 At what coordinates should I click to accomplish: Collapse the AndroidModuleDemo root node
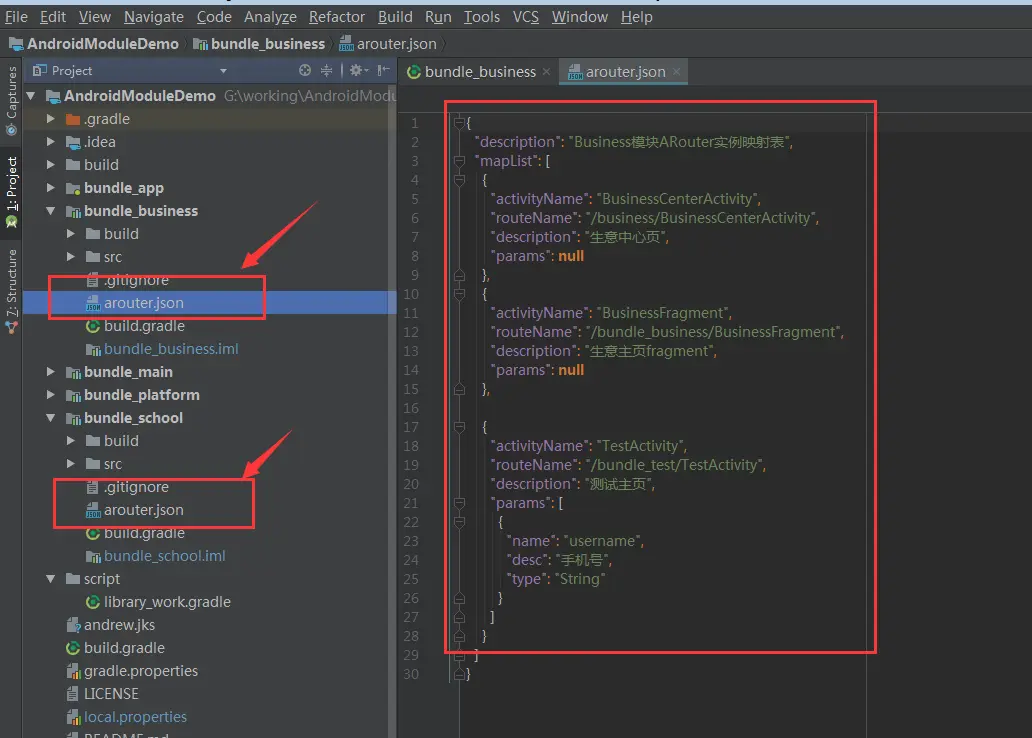(31, 95)
